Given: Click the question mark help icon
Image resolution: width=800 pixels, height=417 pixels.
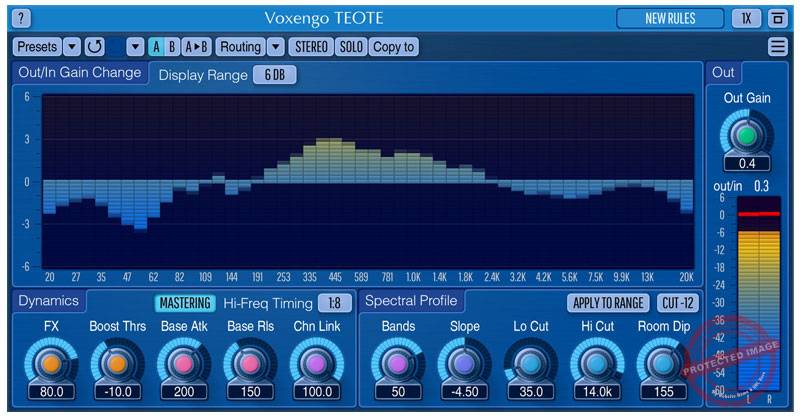Looking at the screenshot, I should pyautogui.click(x=22, y=18).
